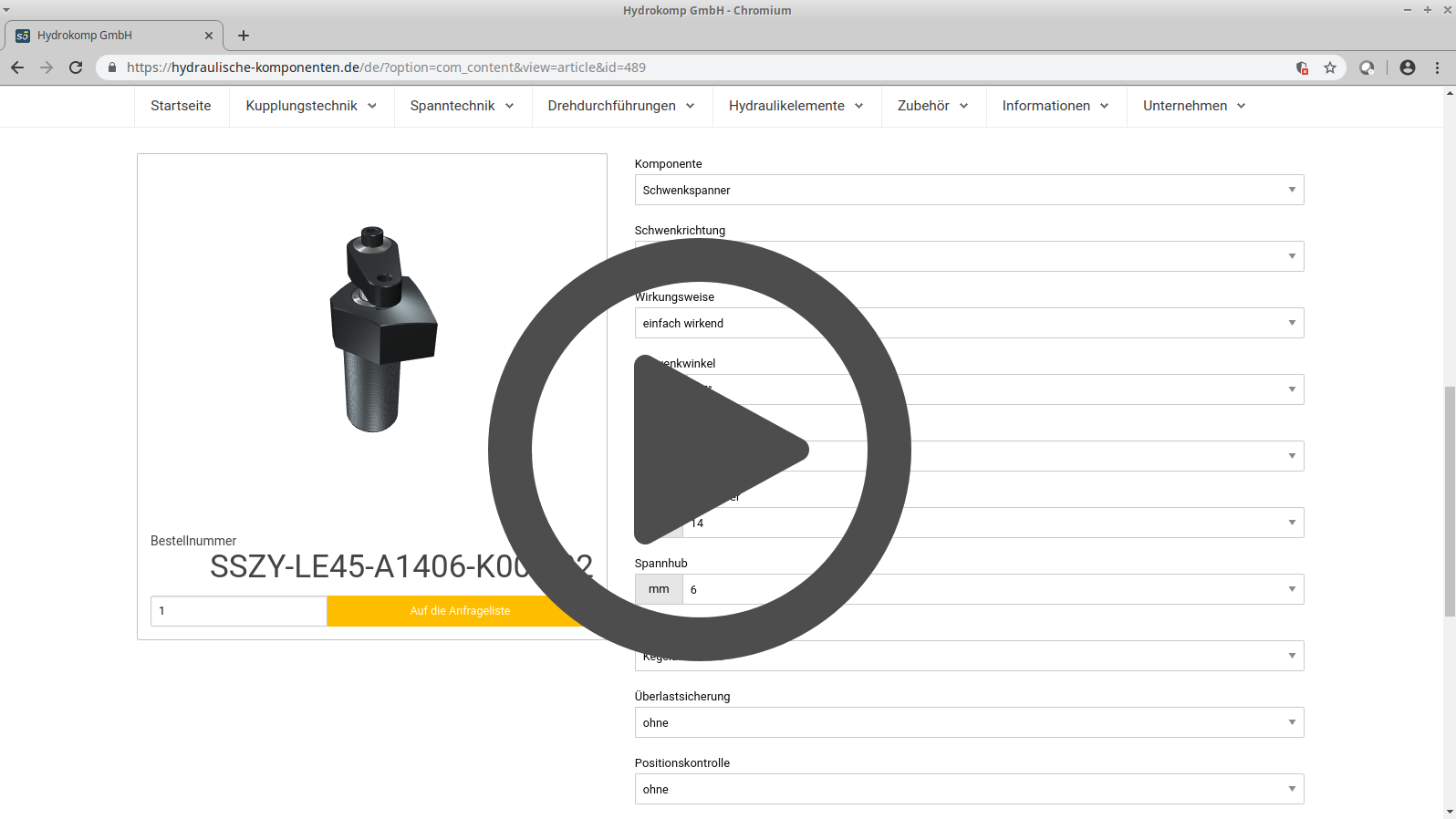Open the Chromium three-dot menu
1456x819 pixels.
(x=1437, y=67)
